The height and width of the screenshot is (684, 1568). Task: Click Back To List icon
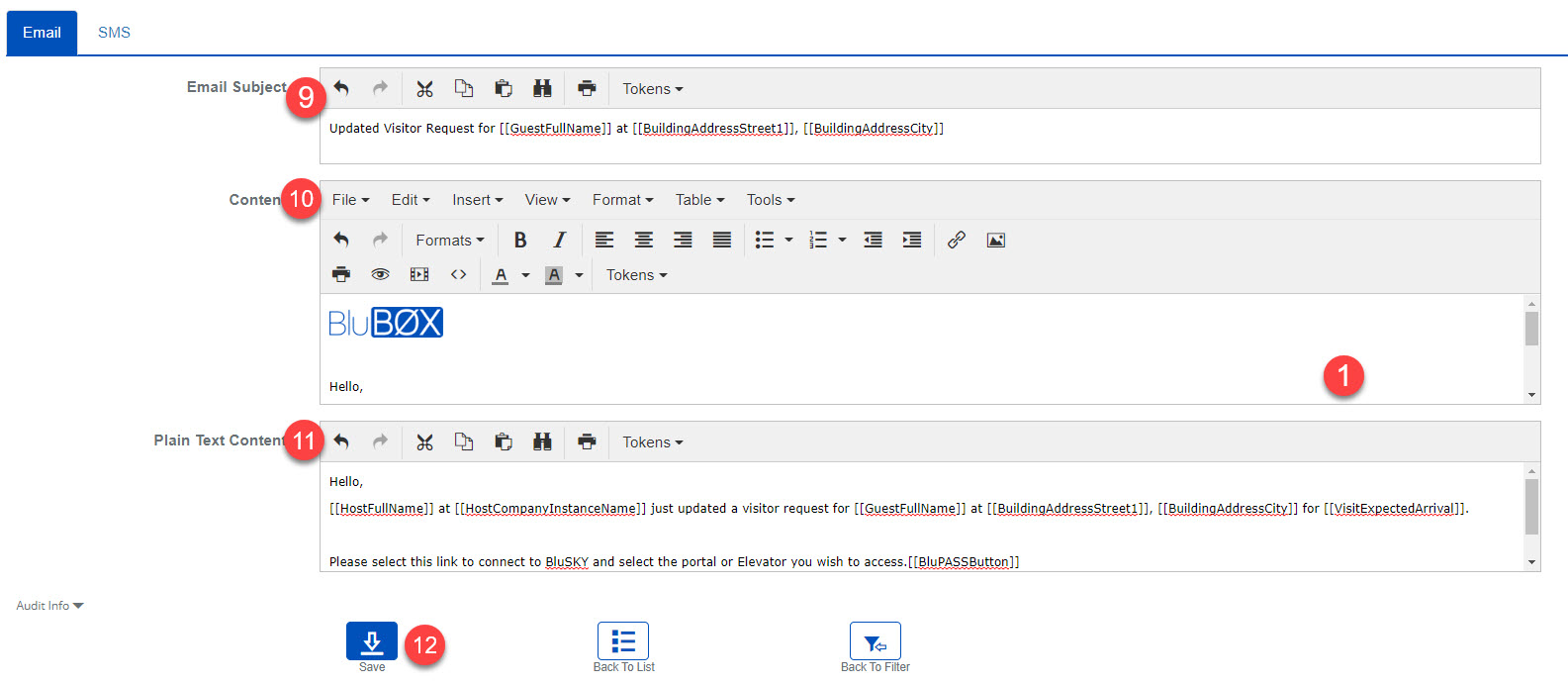click(623, 641)
